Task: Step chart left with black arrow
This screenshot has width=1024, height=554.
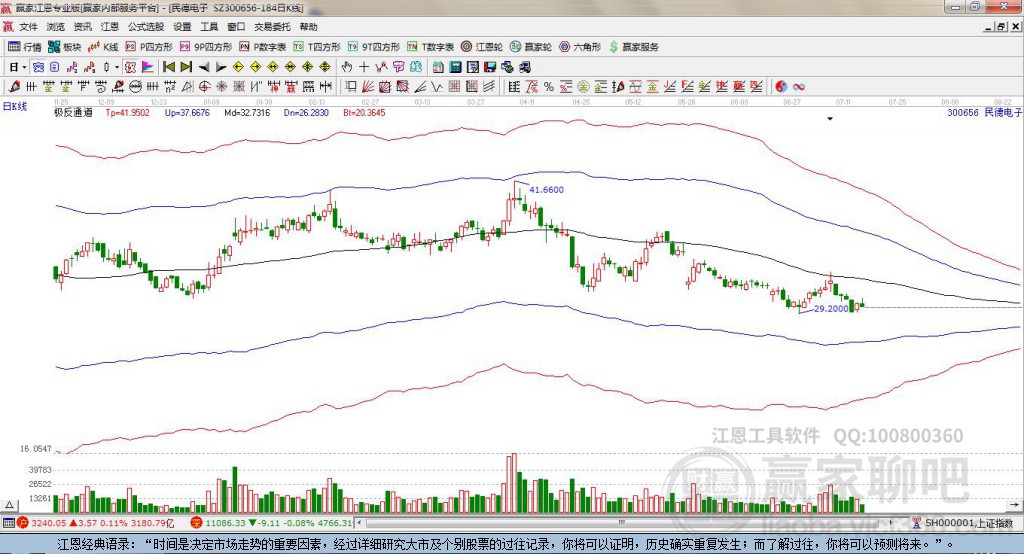Action: pyautogui.click(x=204, y=67)
